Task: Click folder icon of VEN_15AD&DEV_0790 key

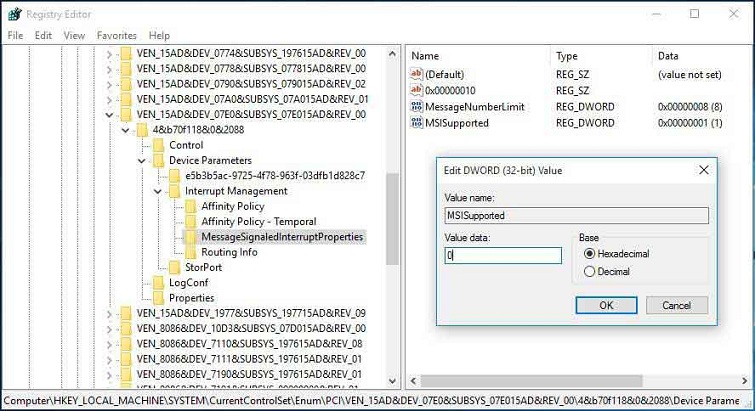Action: coord(126,84)
